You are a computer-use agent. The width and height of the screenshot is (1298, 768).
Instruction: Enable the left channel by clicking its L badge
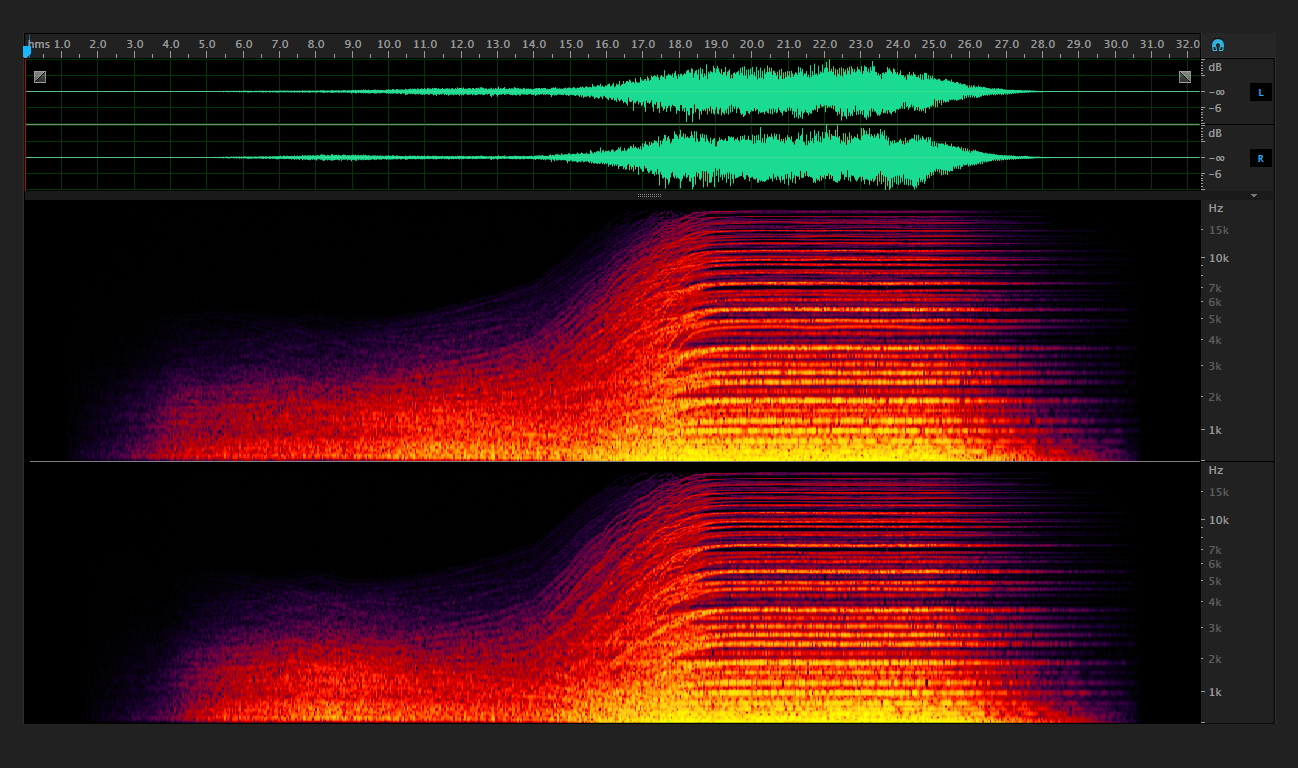[x=1261, y=92]
